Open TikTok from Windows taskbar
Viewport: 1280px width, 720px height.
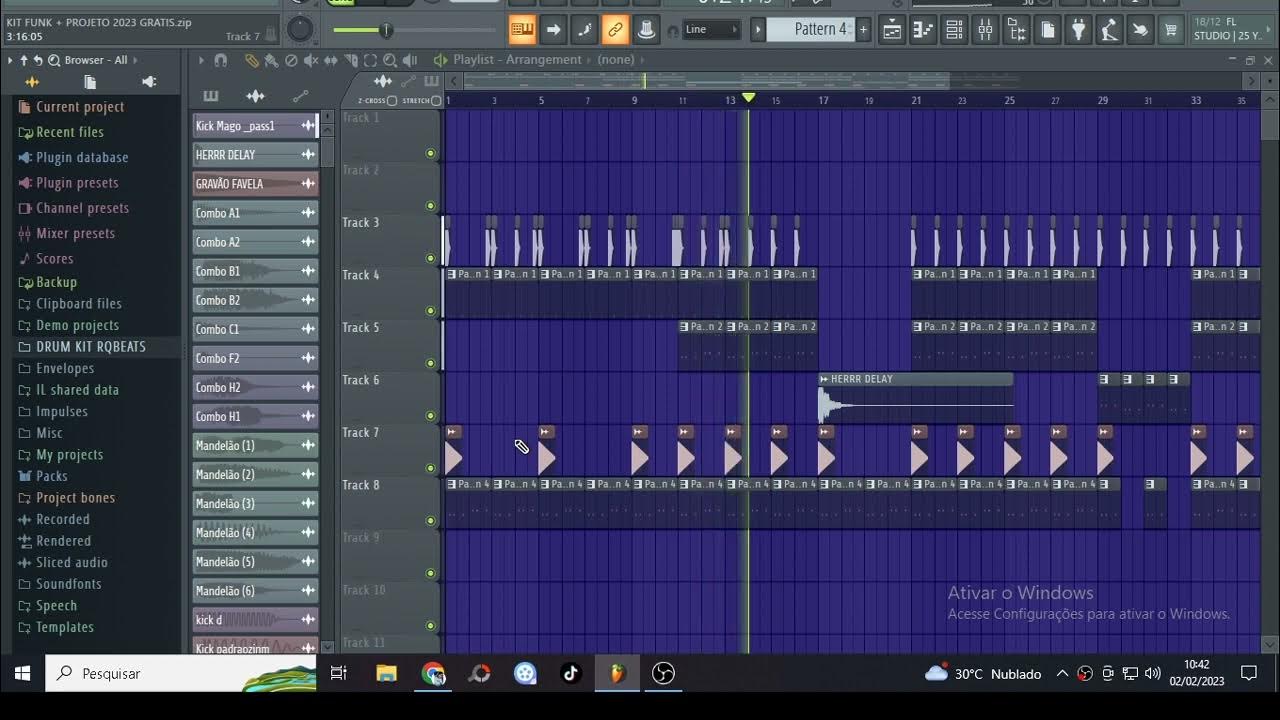pyautogui.click(x=570, y=674)
